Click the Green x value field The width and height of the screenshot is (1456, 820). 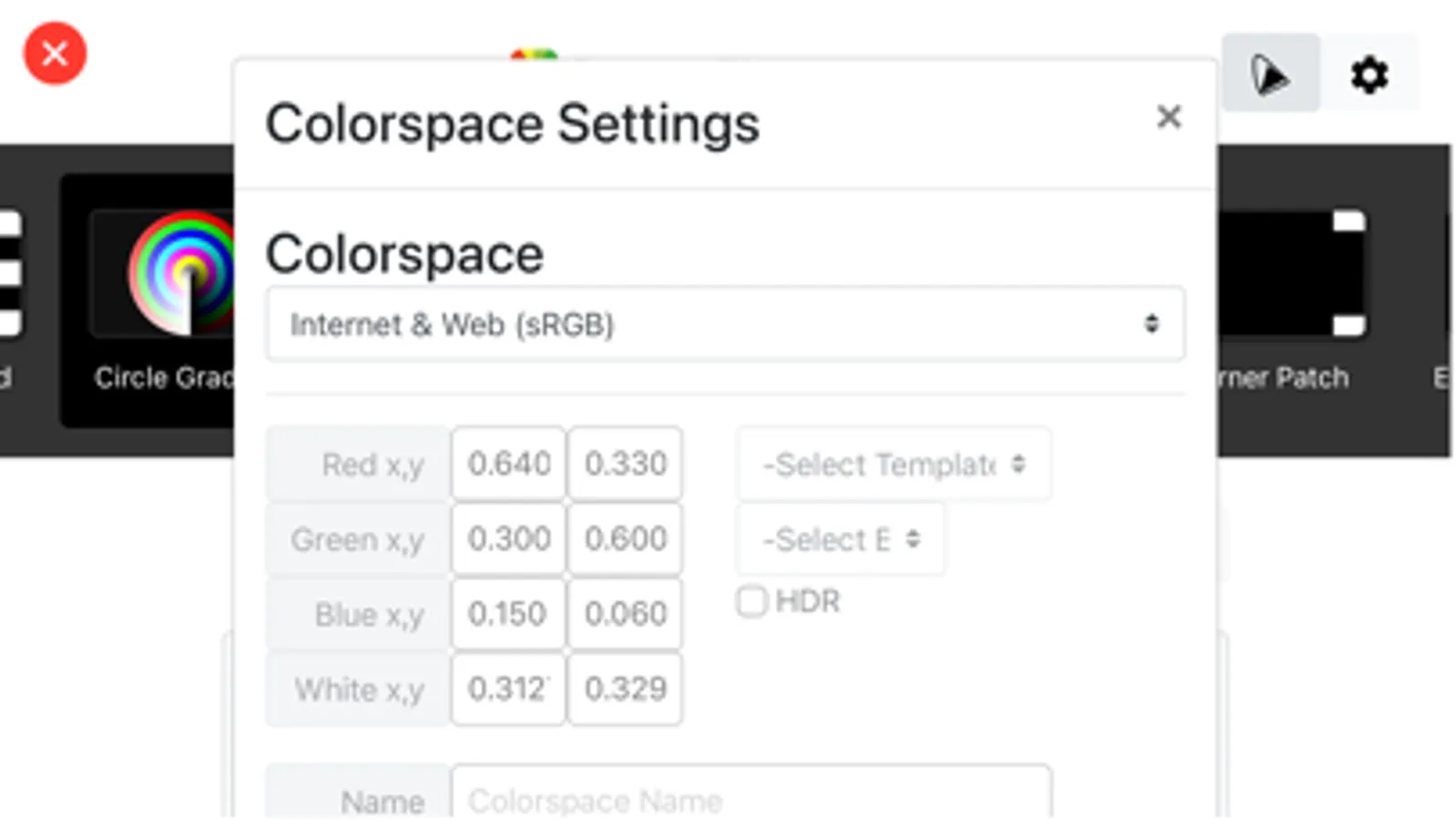pos(508,538)
